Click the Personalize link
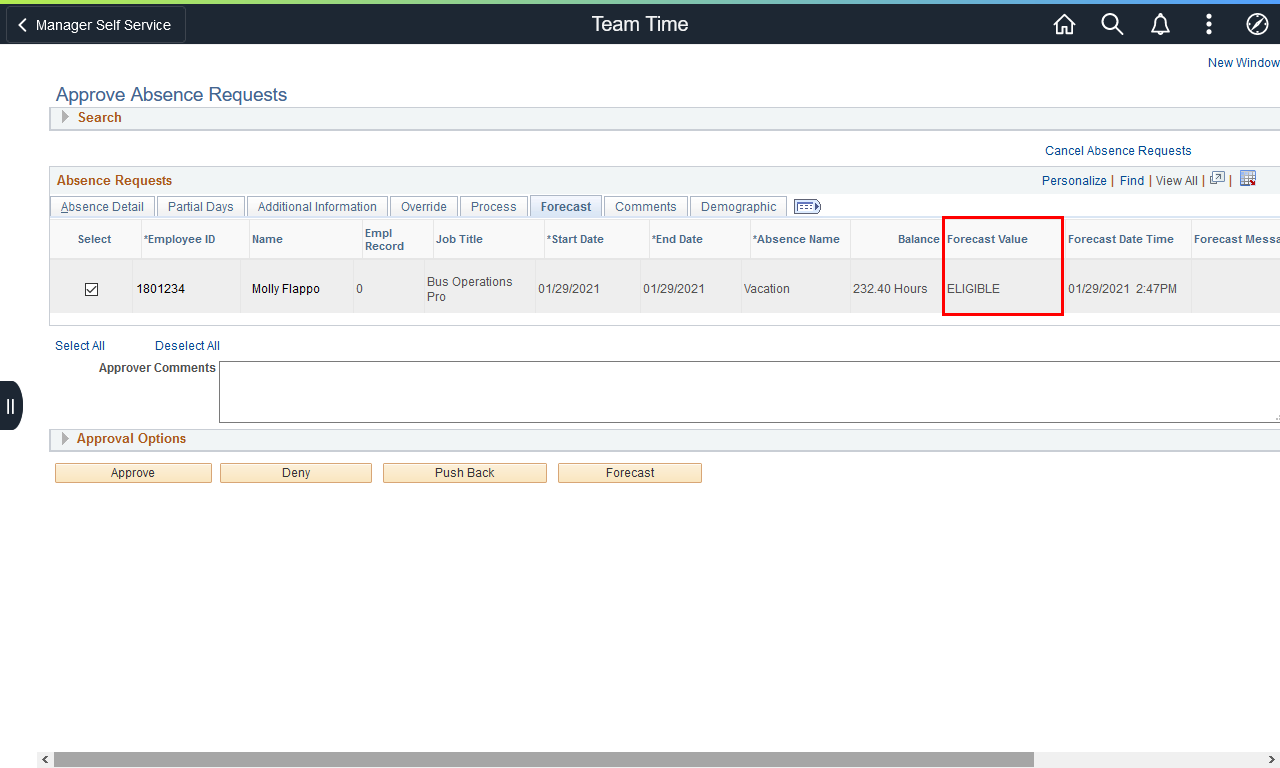This screenshot has height=768, width=1280. coord(1074,181)
